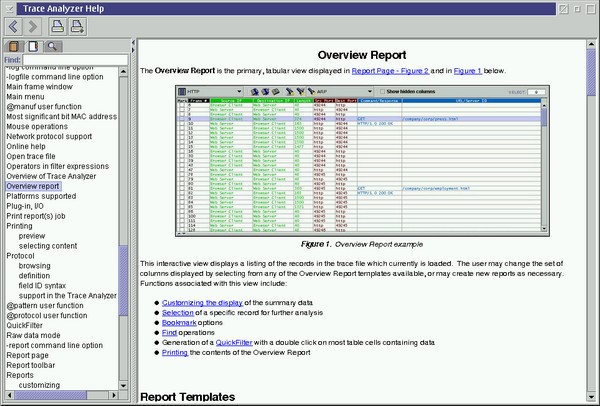Click the index horizontal scrollbar thumb
Image resolution: width=600 pixels, height=406 pixels.
(x=51, y=395)
